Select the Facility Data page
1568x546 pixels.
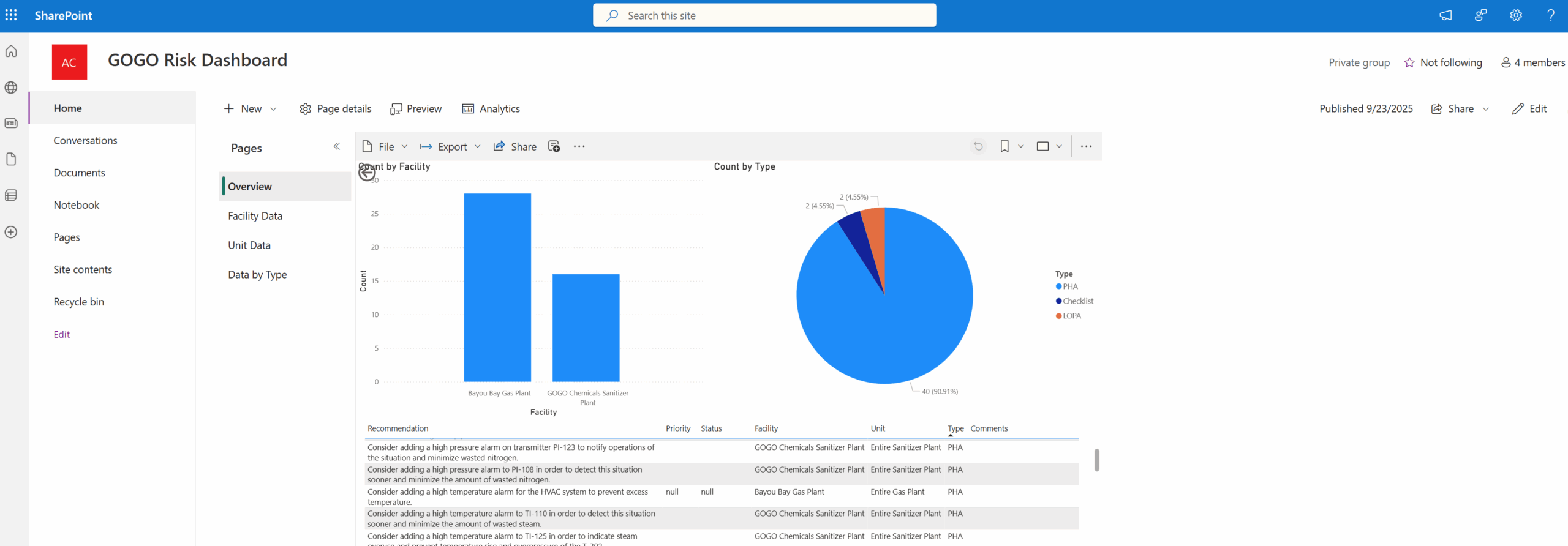[x=255, y=216]
